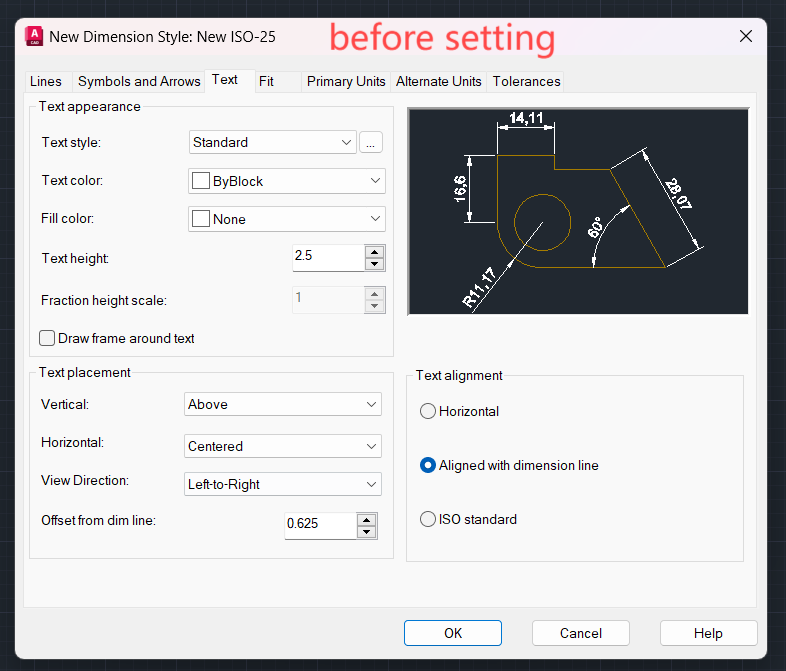
Task: Open the View Direction dropdown
Action: (283, 484)
